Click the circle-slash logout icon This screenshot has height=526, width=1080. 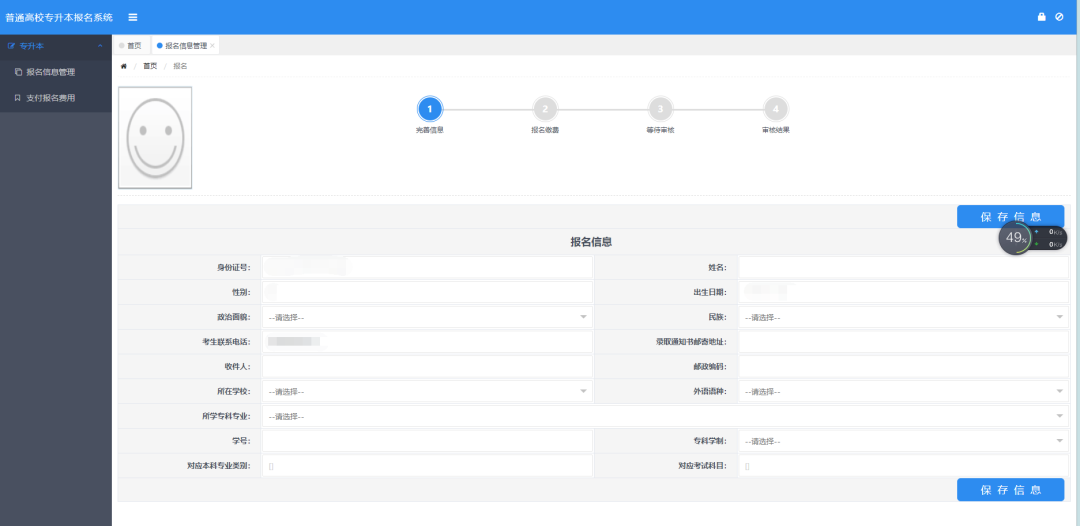pyautogui.click(x=1059, y=17)
